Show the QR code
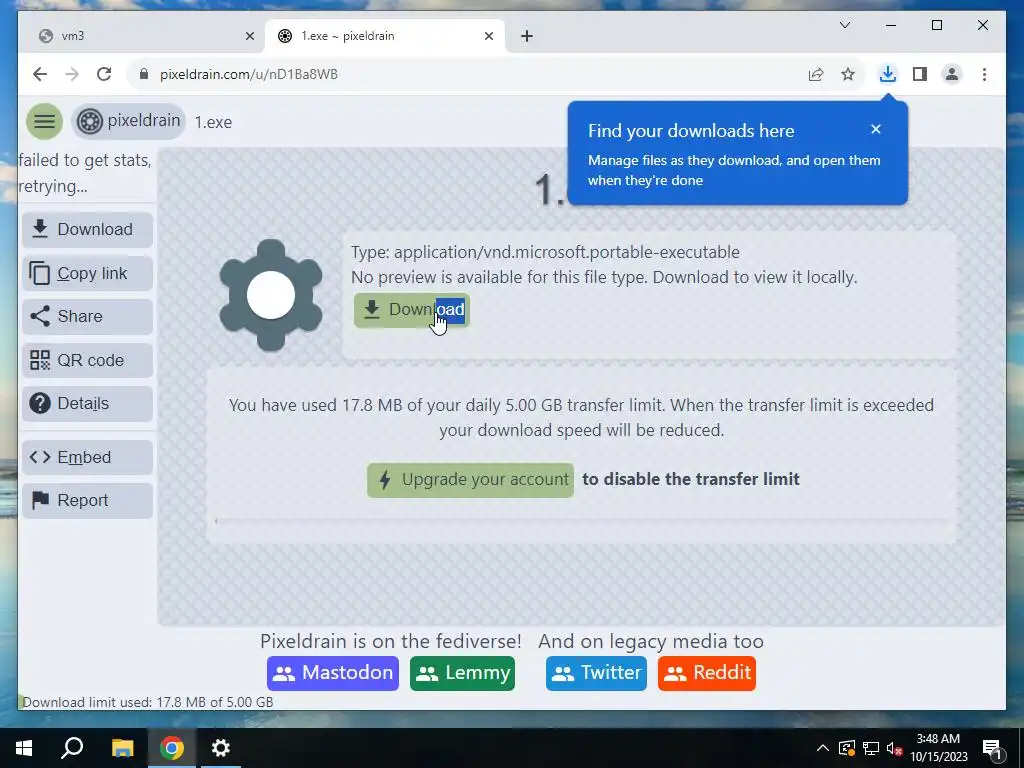Screen dimensions: 1024x768 [88, 360]
